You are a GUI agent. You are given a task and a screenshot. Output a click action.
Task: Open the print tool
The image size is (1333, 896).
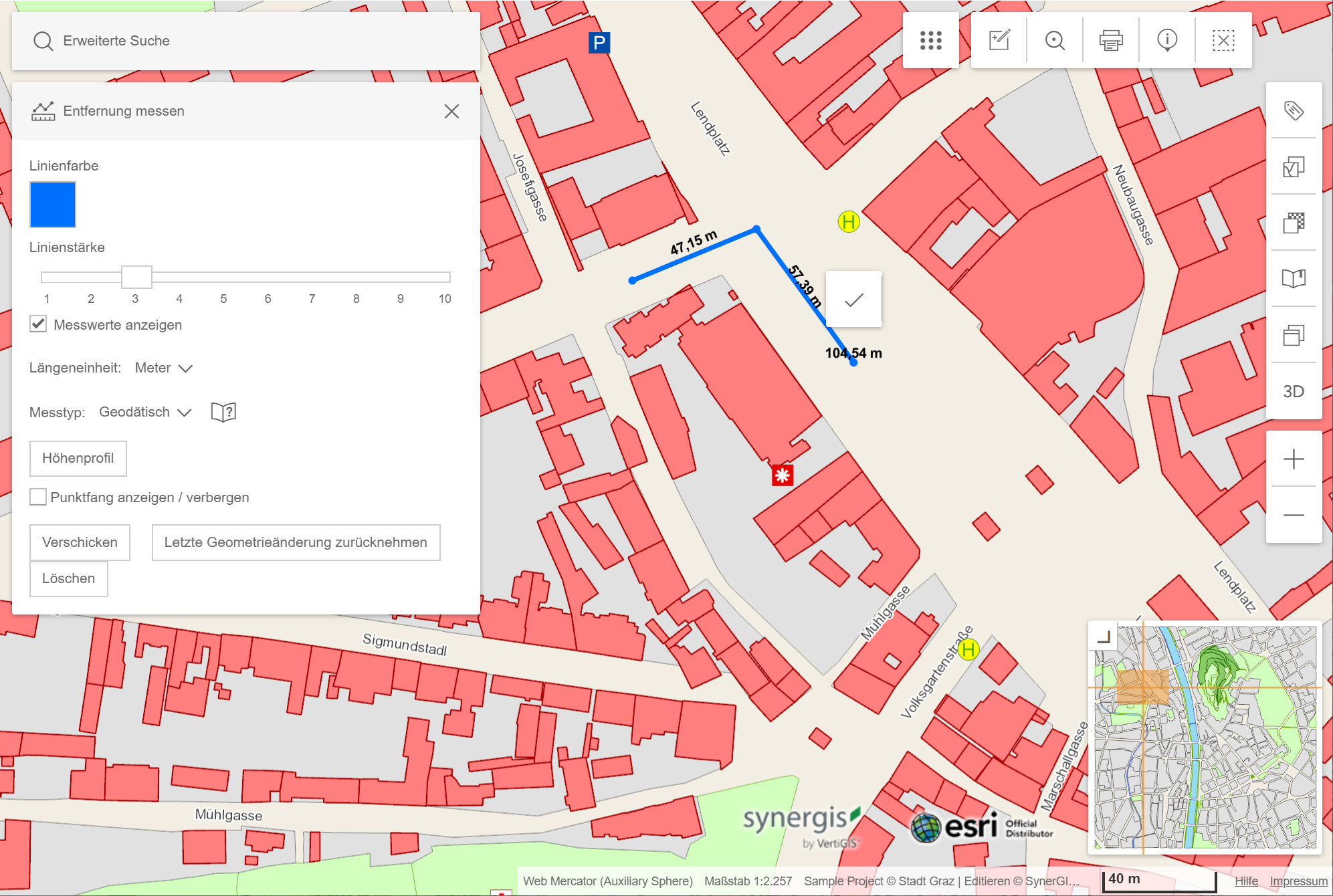point(1110,40)
